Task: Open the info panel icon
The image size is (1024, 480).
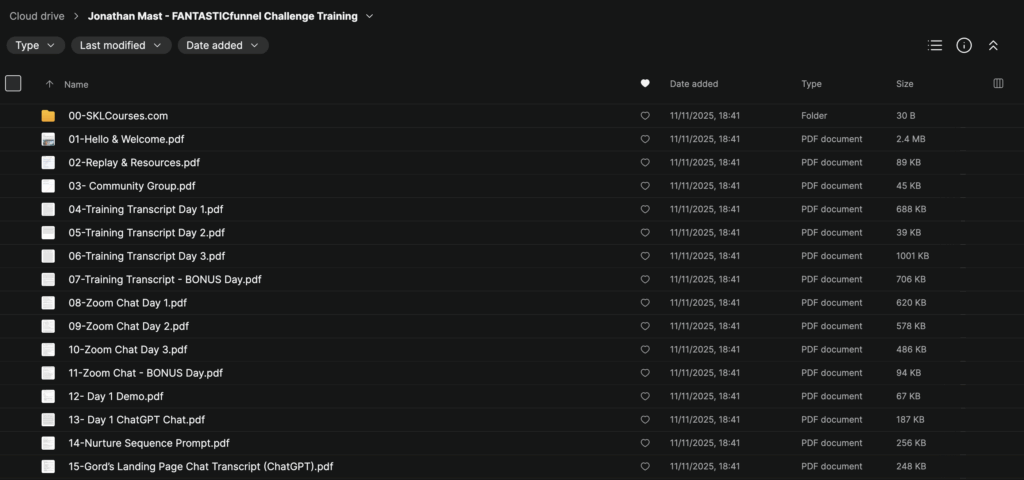Action: tap(964, 45)
